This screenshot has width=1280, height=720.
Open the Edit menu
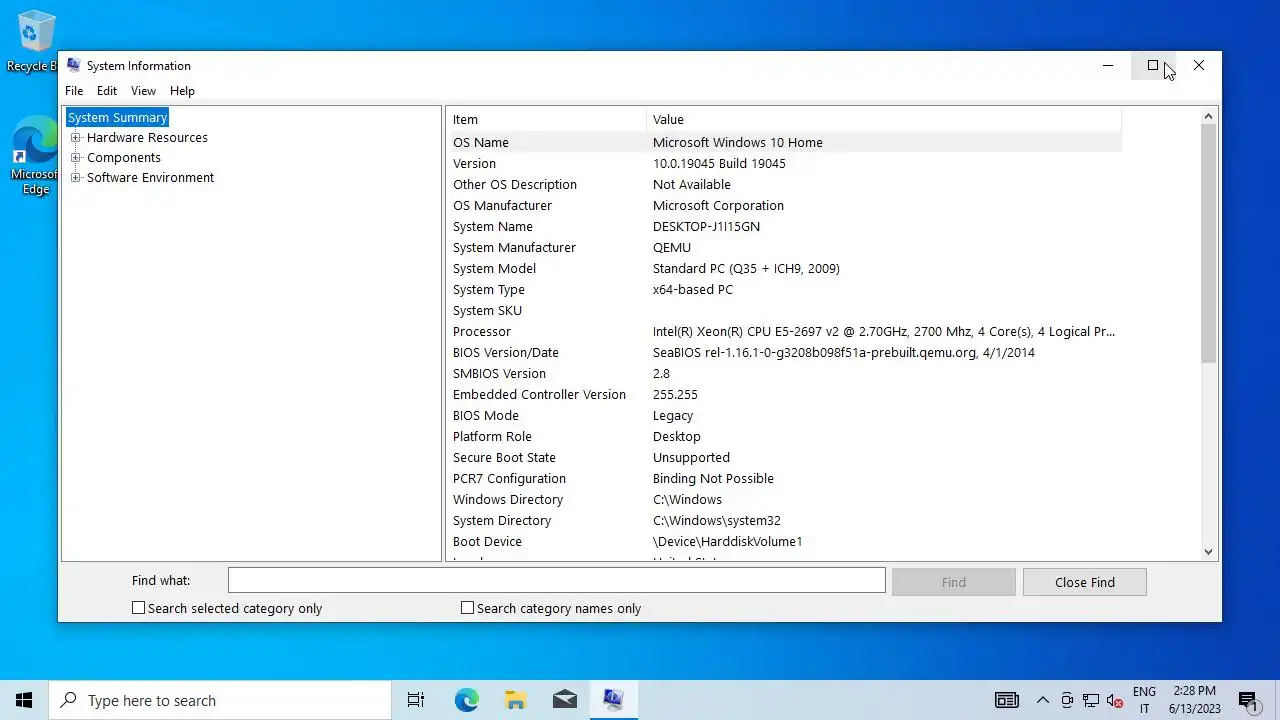[107, 91]
